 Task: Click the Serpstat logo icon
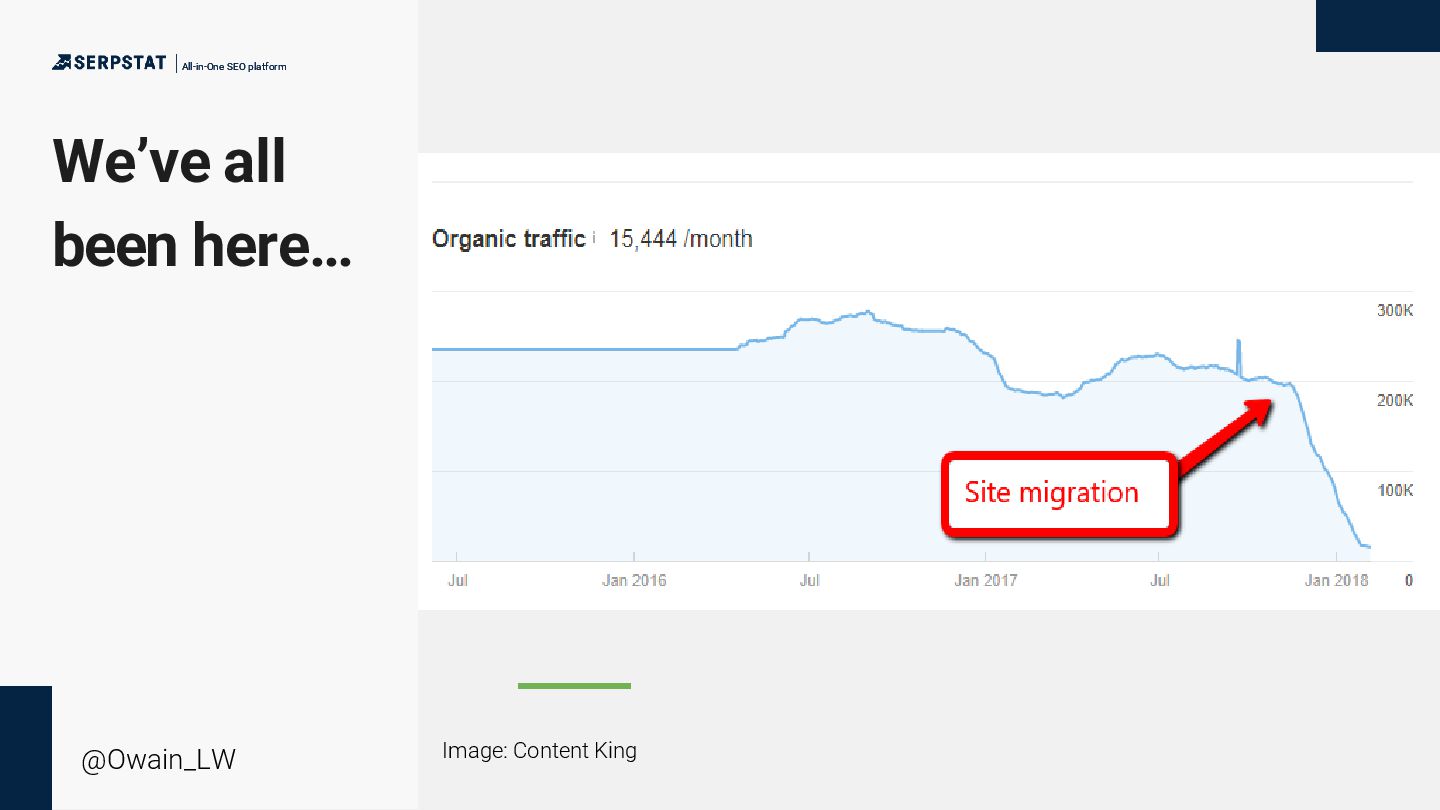point(63,63)
